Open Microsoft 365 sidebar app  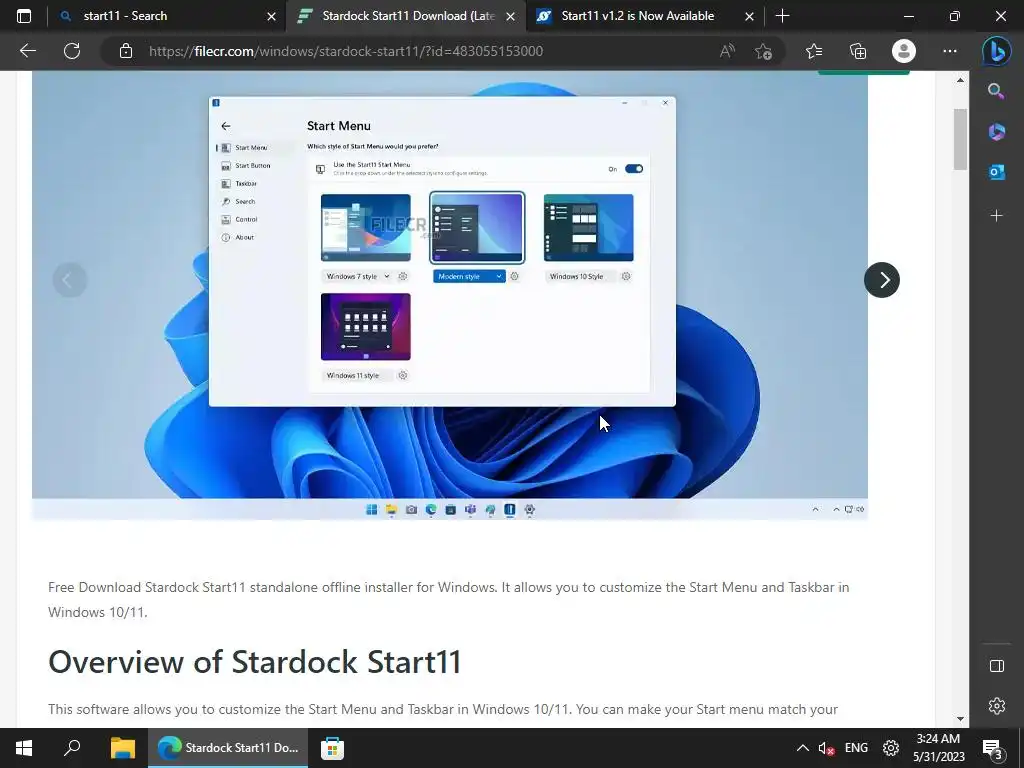coord(996,131)
